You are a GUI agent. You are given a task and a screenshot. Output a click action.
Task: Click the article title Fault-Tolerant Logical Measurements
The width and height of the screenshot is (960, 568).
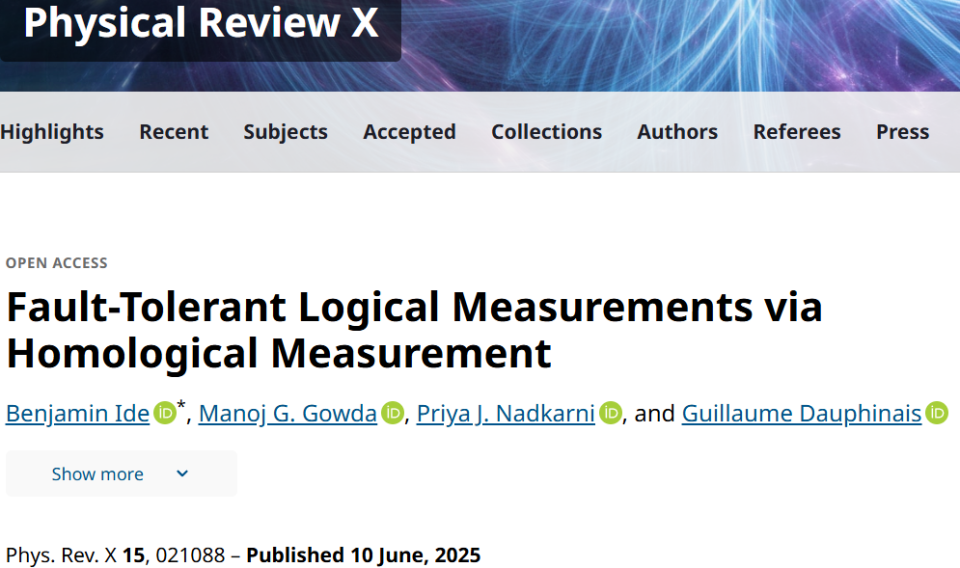click(x=414, y=330)
